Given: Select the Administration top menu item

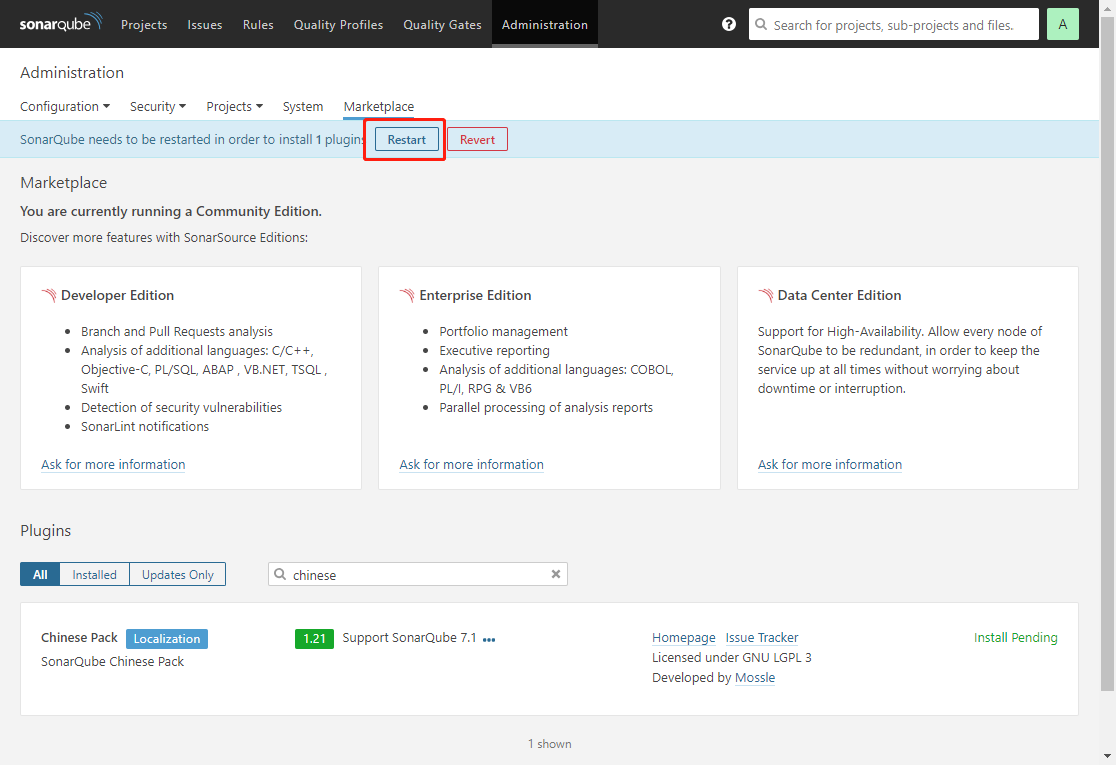Looking at the screenshot, I should tap(544, 24).
